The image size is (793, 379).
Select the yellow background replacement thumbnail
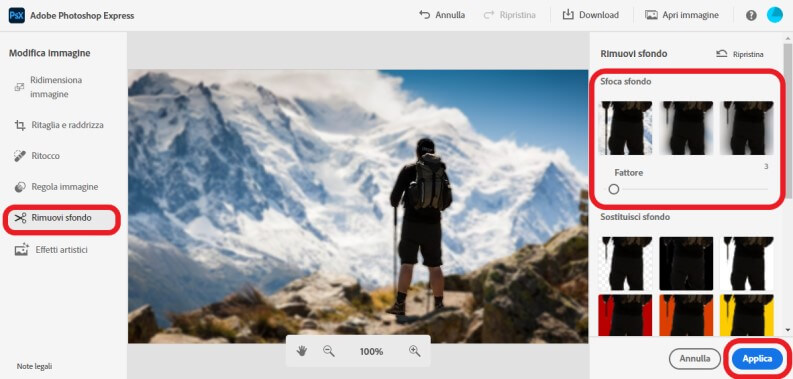pos(747,315)
